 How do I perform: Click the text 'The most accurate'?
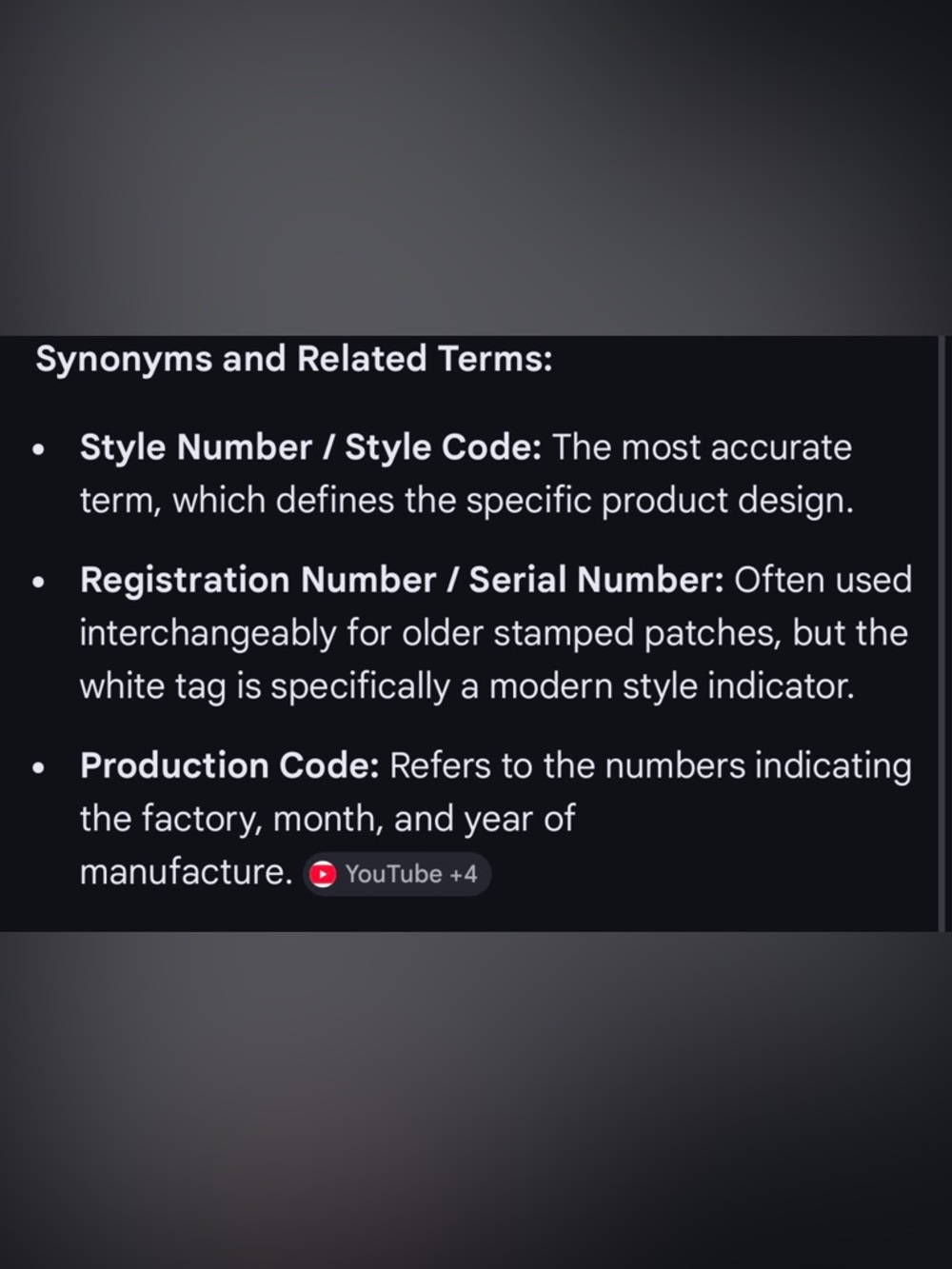click(703, 447)
